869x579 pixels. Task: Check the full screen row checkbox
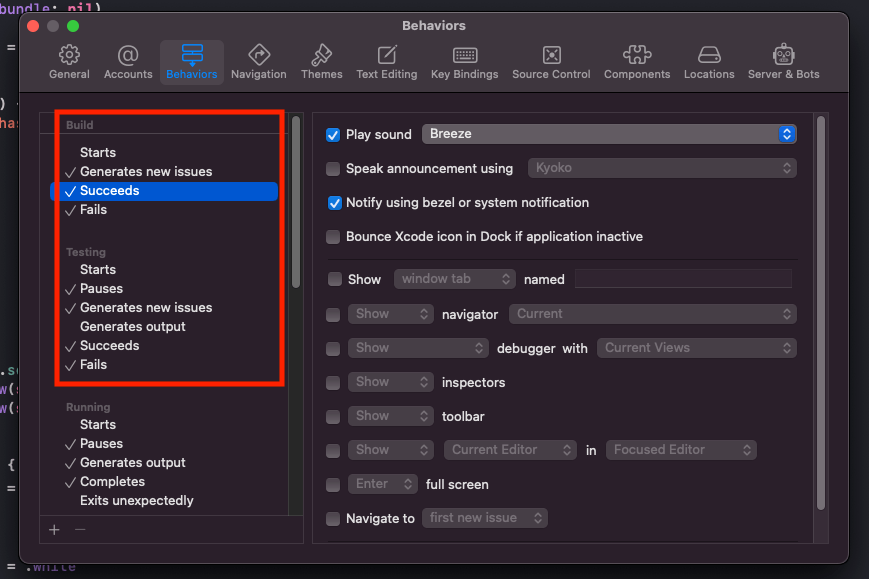click(333, 485)
